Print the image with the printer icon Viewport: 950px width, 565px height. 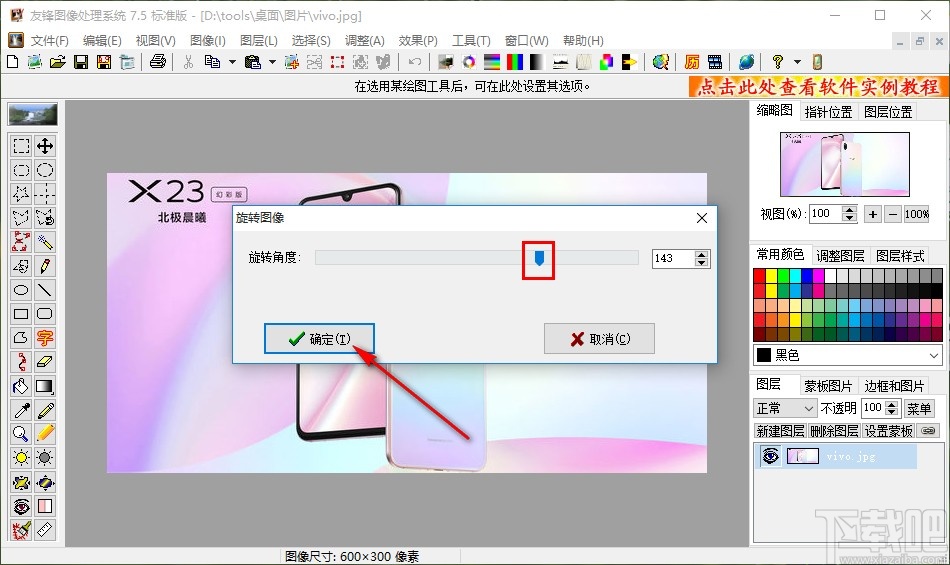point(158,62)
